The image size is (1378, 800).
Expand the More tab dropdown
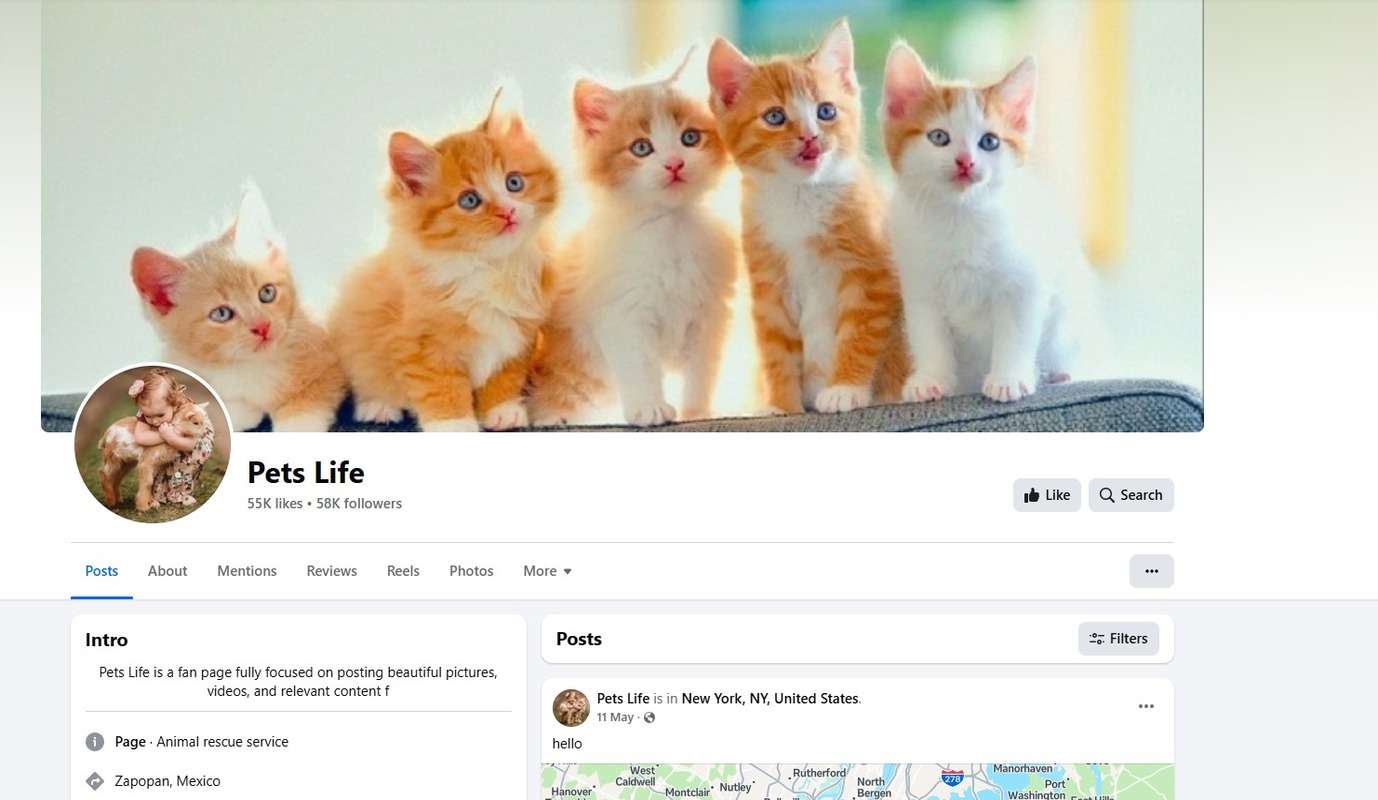(547, 571)
